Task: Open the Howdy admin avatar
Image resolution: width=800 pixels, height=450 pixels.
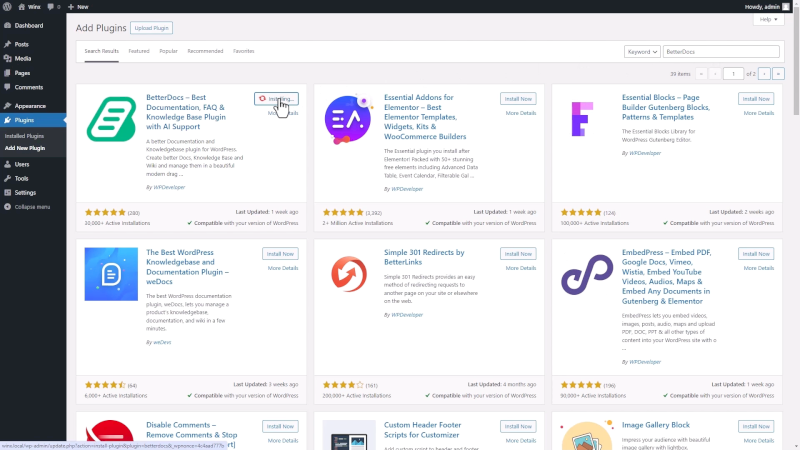Action: coord(786,7)
